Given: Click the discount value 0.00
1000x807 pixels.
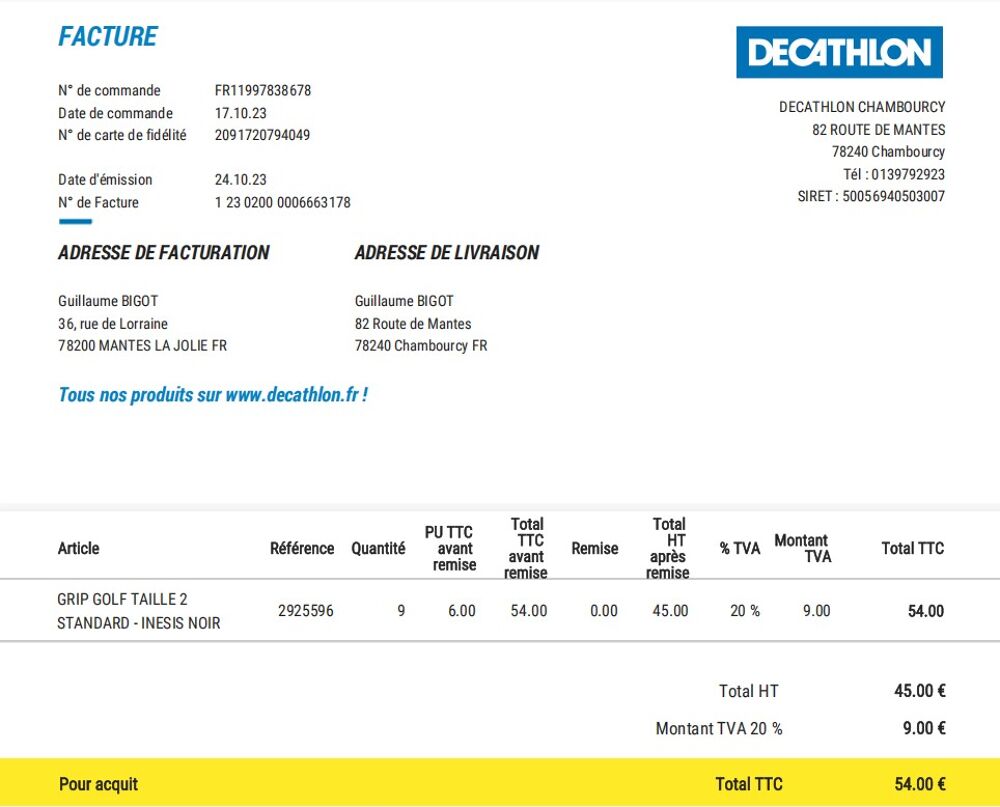Looking at the screenshot, I should [604, 611].
